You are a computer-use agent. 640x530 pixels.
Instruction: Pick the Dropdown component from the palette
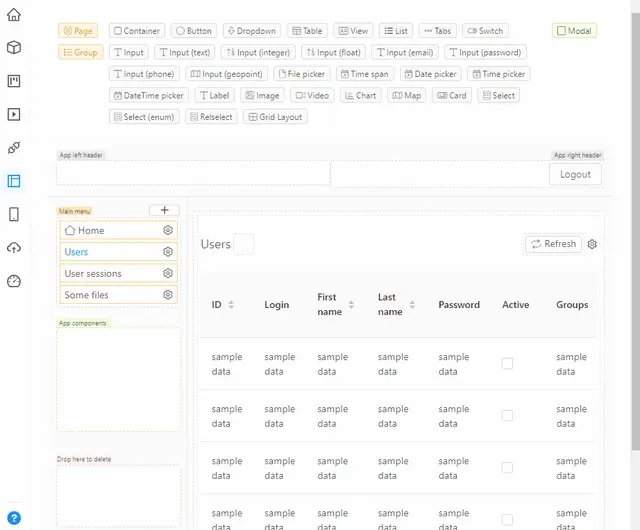[251, 31]
